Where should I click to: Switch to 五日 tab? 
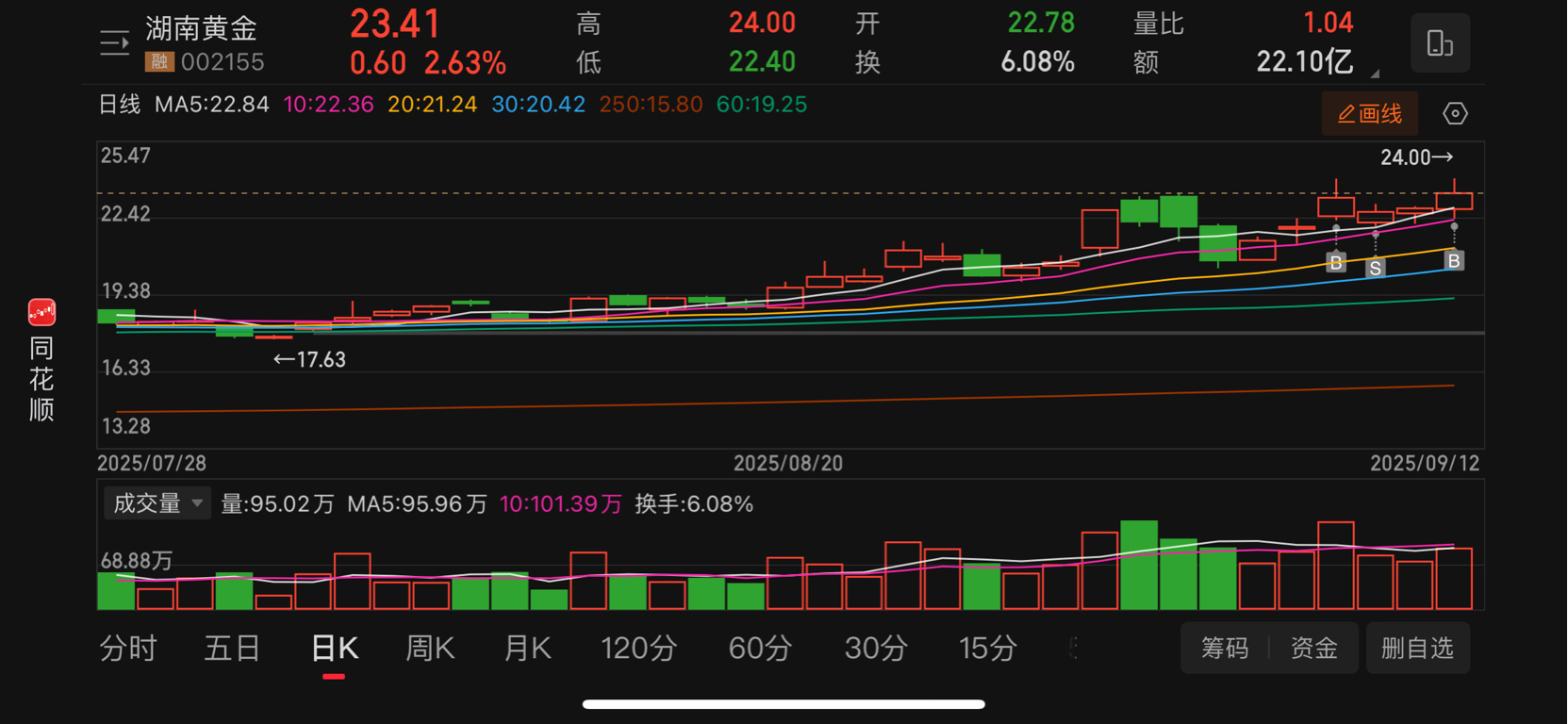pyautogui.click(x=232, y=649)
